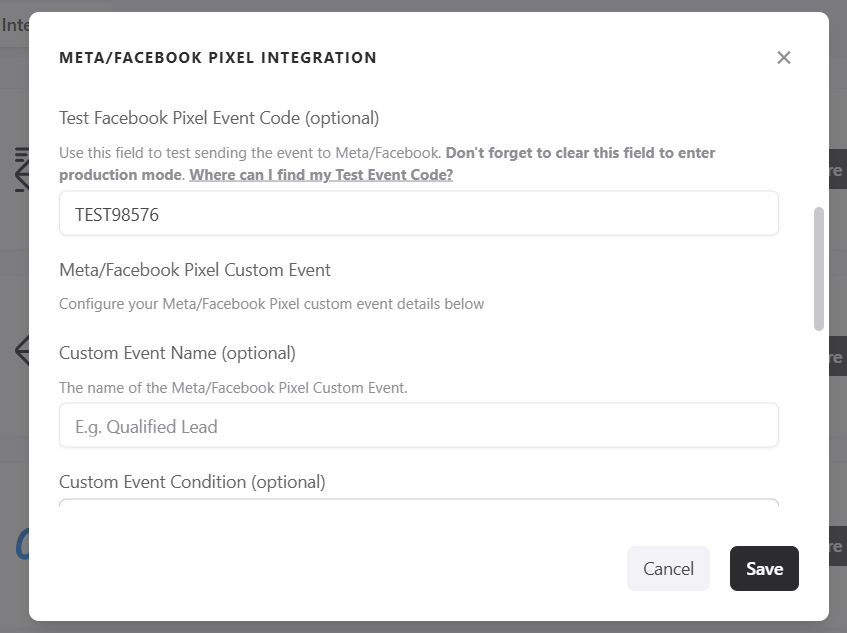Viewport: 847px width, 633px height.
Task: Click the partially hidden tab at the top left
Action: click(x=14, y=25)
